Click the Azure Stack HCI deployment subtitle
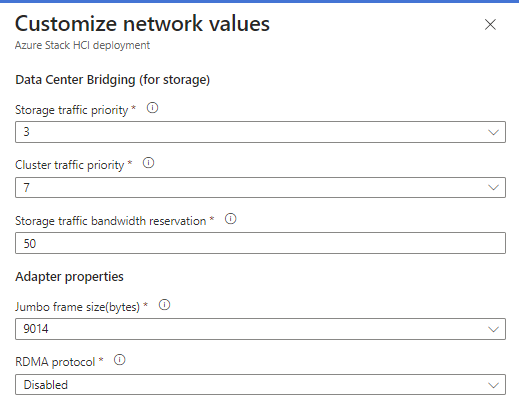 coord(82,45)
